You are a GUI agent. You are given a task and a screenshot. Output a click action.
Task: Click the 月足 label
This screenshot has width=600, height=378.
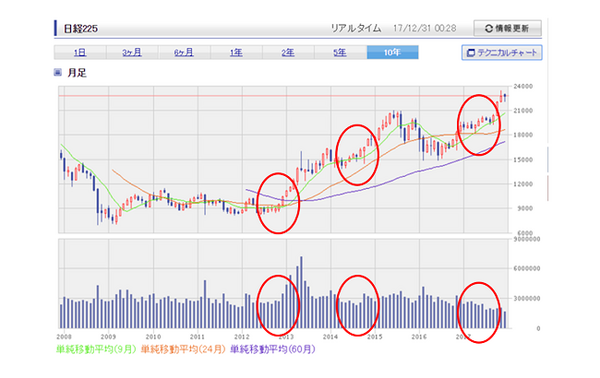pos(77,73)
